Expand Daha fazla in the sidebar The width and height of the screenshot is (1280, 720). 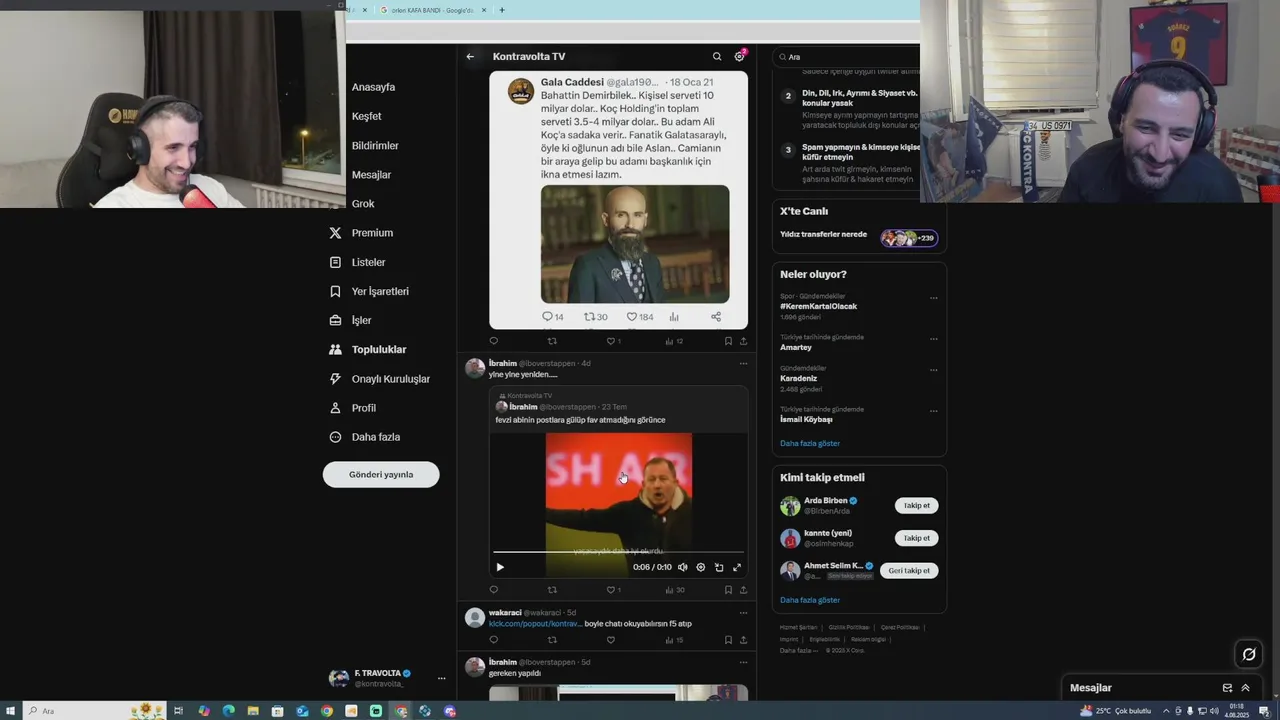pos(375,437)
